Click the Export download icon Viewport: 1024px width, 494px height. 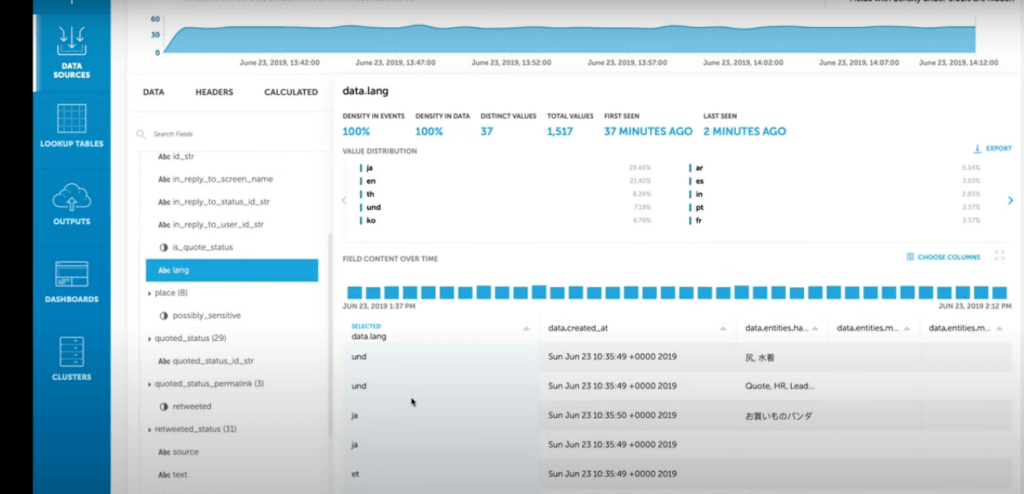[978, 148]
